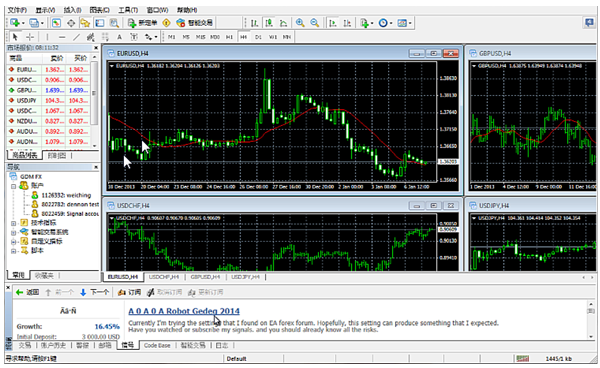
Task: Click the subscribe button in signals panel
Action: tap(129, 292)
